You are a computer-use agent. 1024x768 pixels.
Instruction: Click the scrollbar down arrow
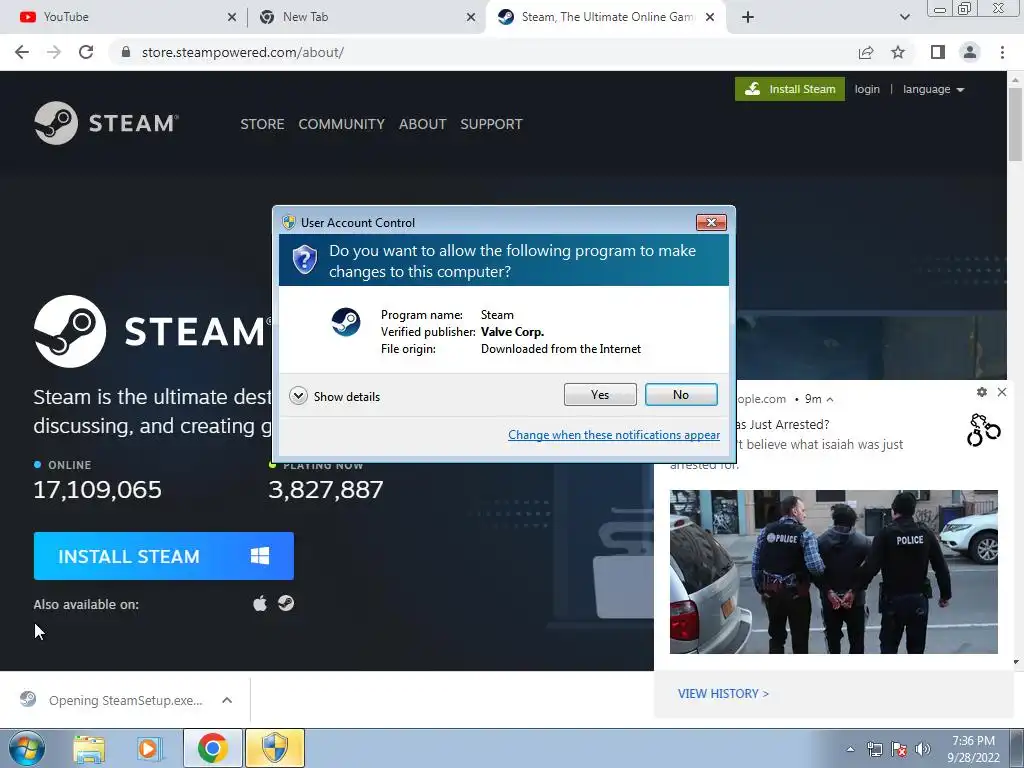pyautogui.click(x=1015, y=662)
